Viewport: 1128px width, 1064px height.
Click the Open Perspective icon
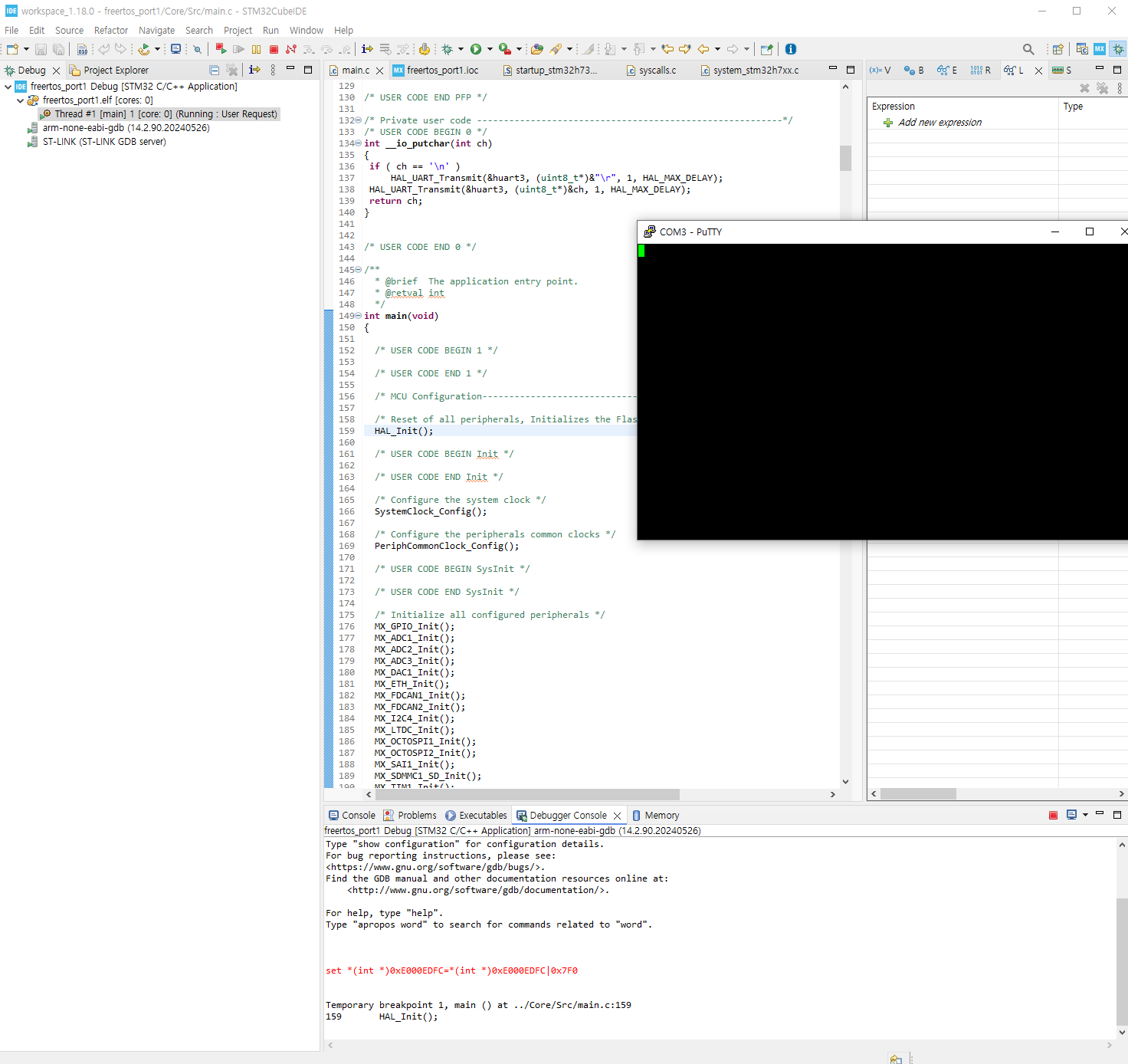coord(1058,49)
